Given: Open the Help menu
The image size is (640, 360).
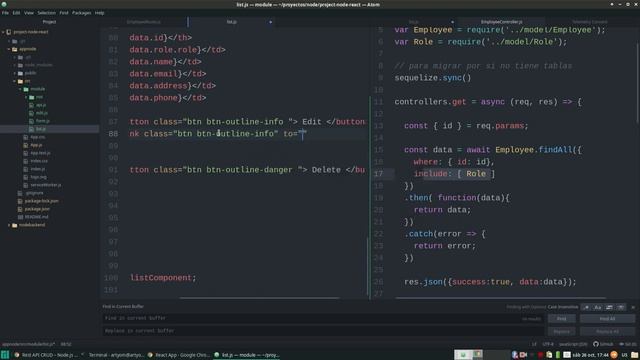Looking at the screenshot, I should 100,13.
